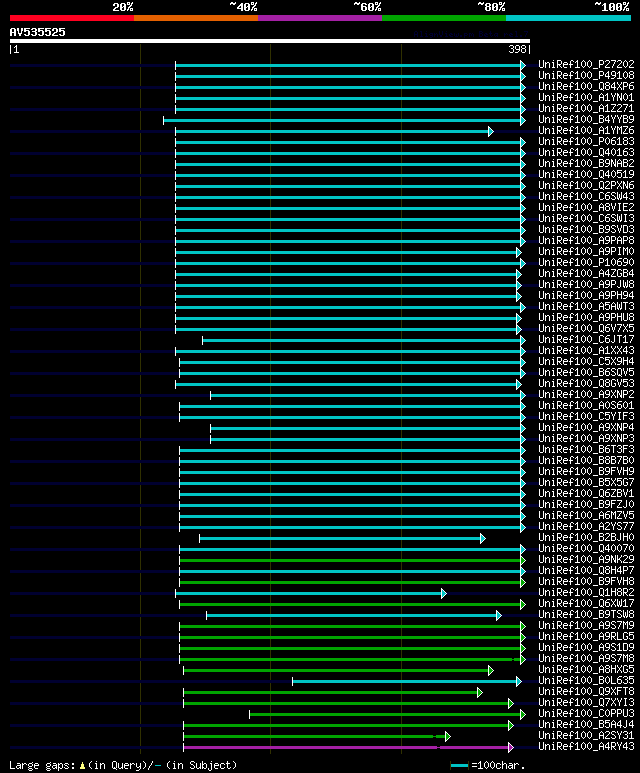This screenshot has height=773, width=640.
Task: Select the UniRef100_A2SY31 label
Action: click(x=586, y=736)
